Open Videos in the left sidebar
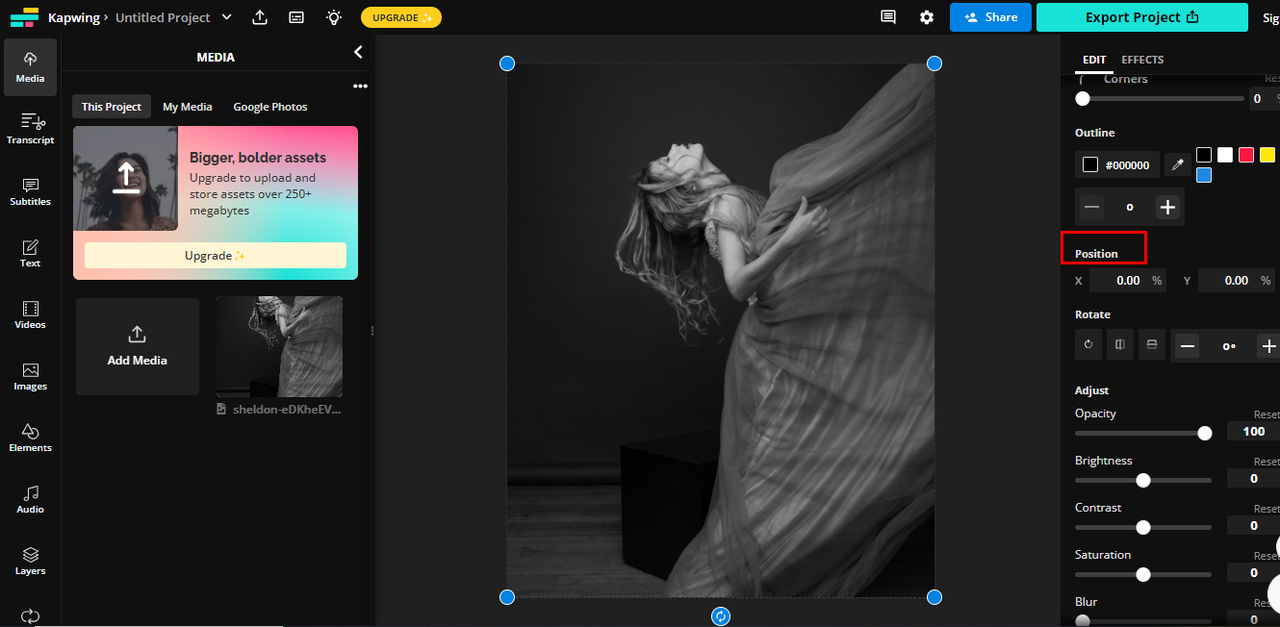Image resolution: width=1280 pixels, height=627 pixels. point(30,315)
